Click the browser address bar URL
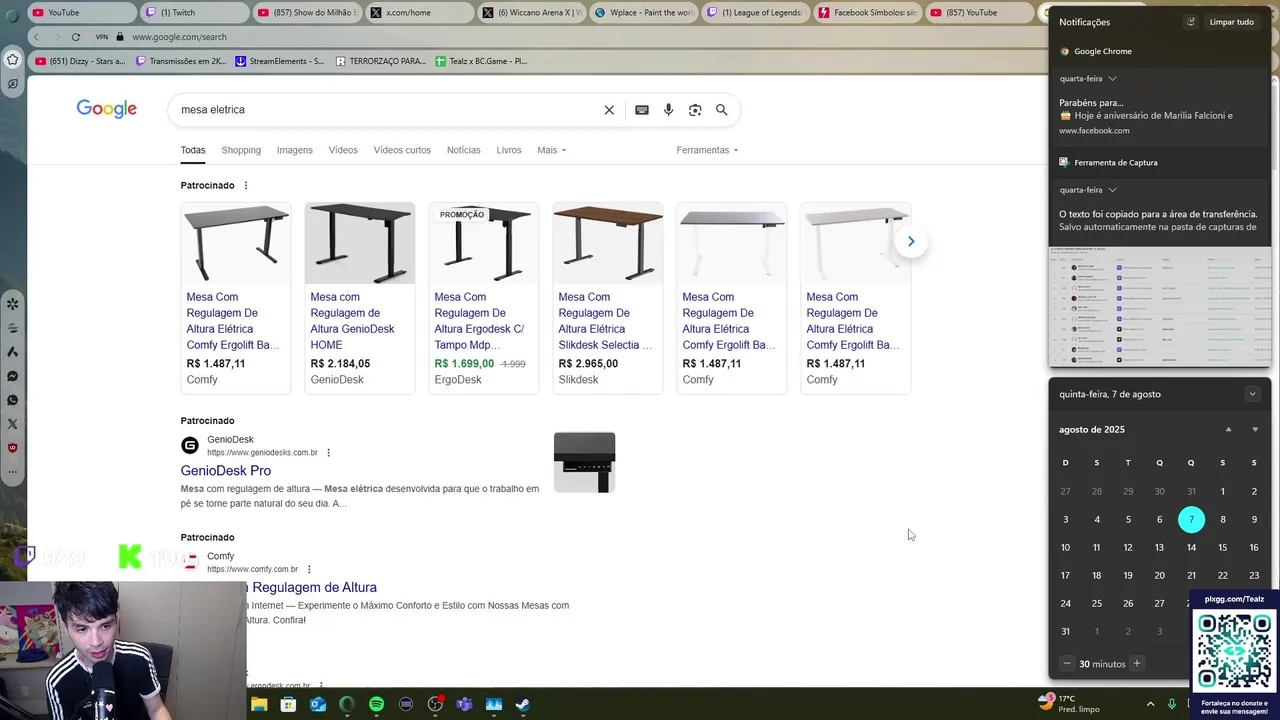Image resolution: width=1280 pixels, height=720 pixels. coord(179,37)
